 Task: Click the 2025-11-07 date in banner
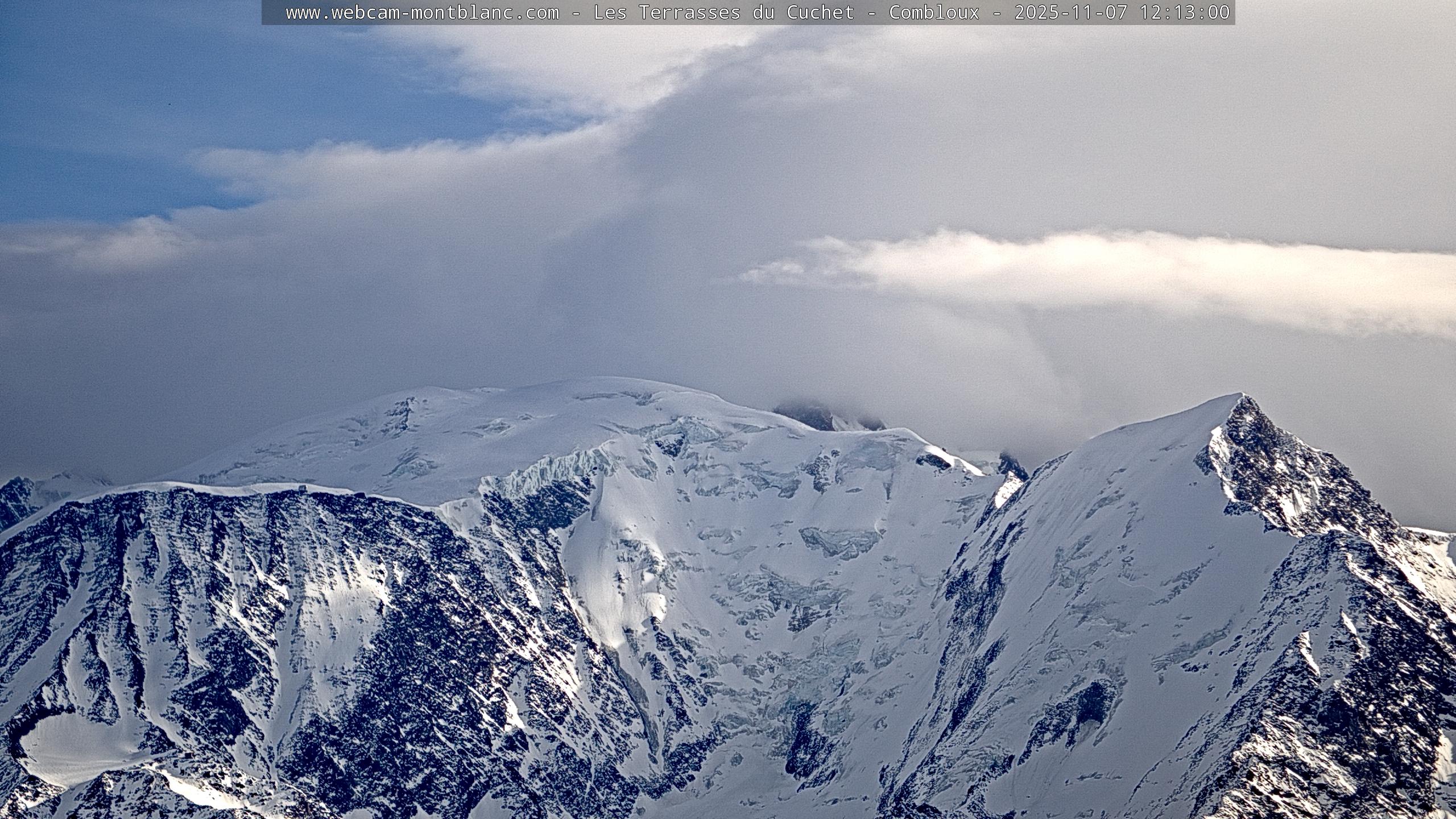(x=1070, y=13)
